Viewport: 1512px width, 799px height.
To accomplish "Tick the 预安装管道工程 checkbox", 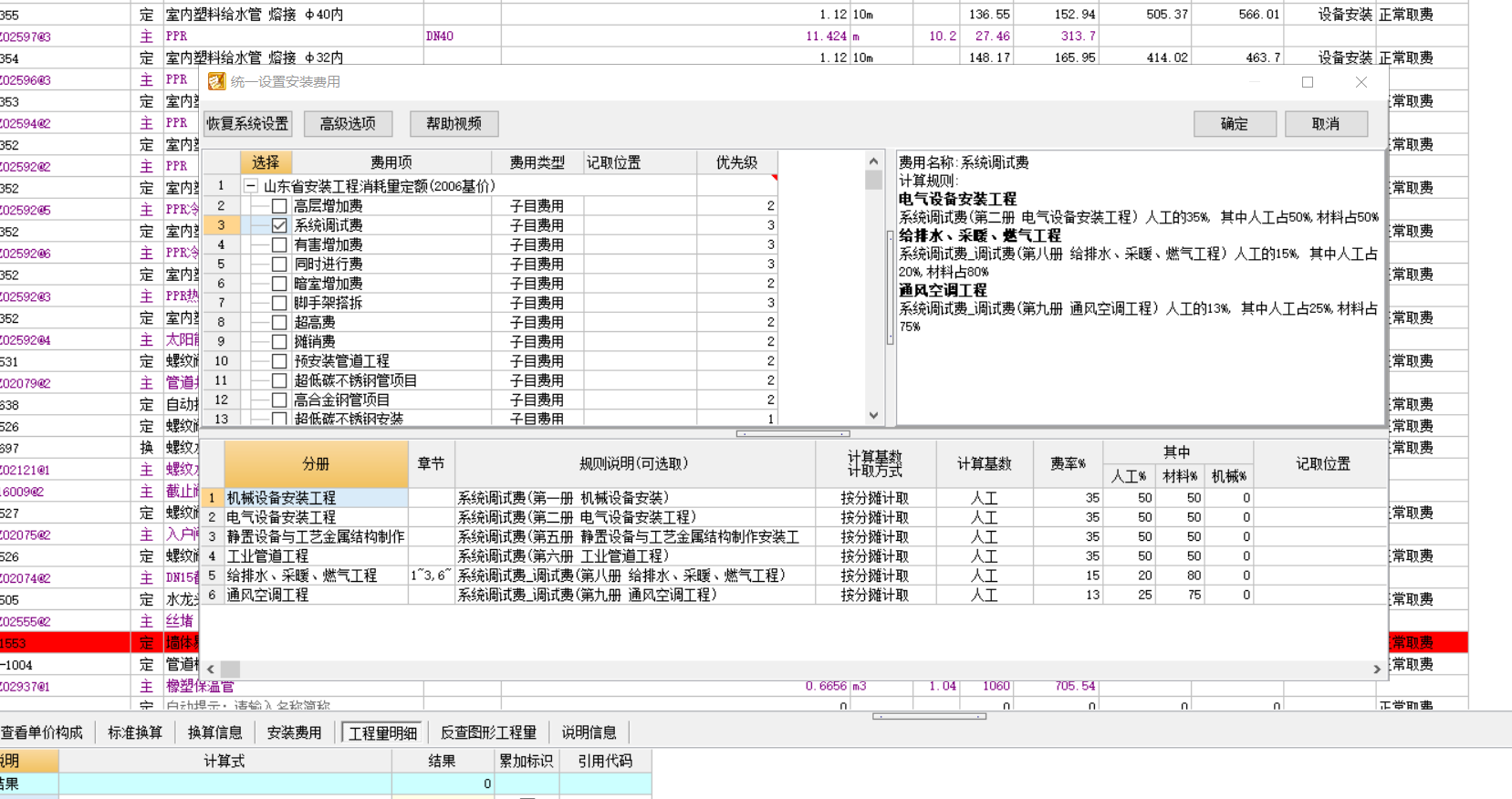I will [279, 361].
